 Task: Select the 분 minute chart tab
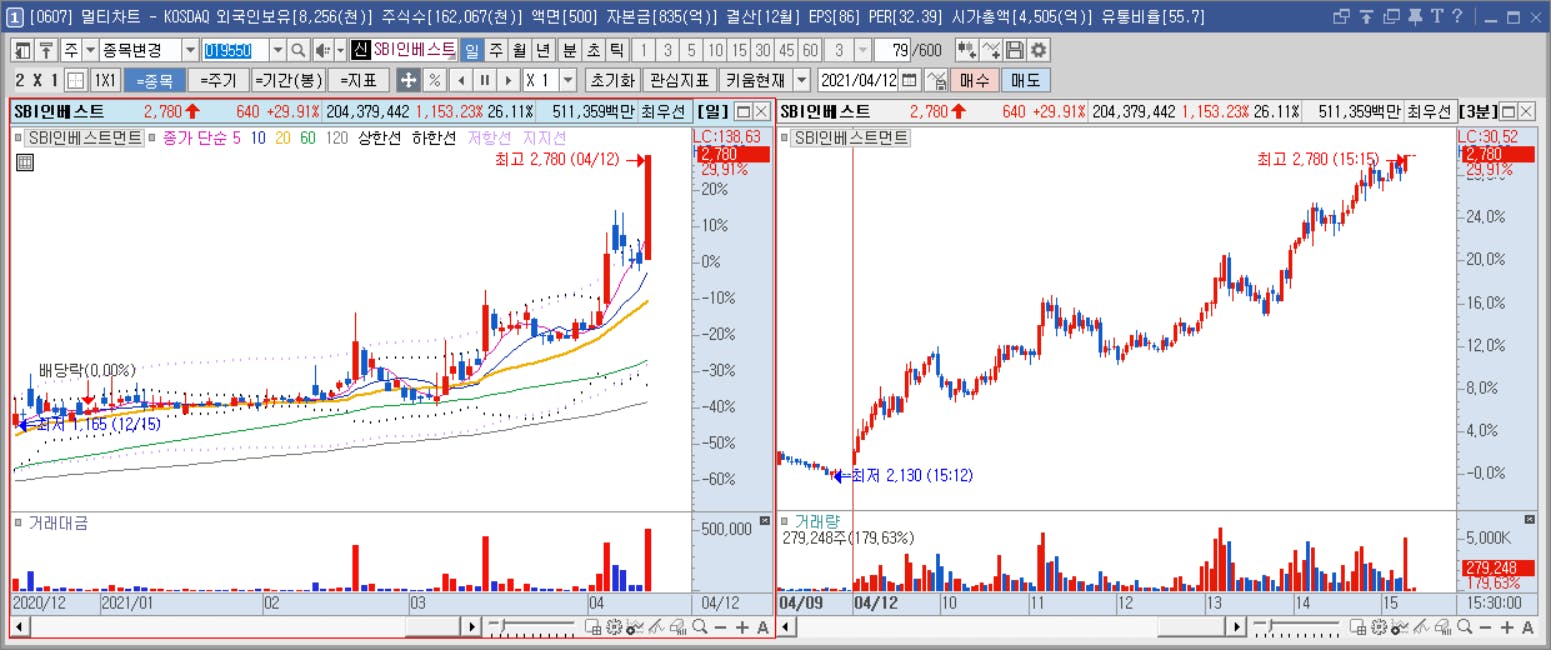point(569,50)
